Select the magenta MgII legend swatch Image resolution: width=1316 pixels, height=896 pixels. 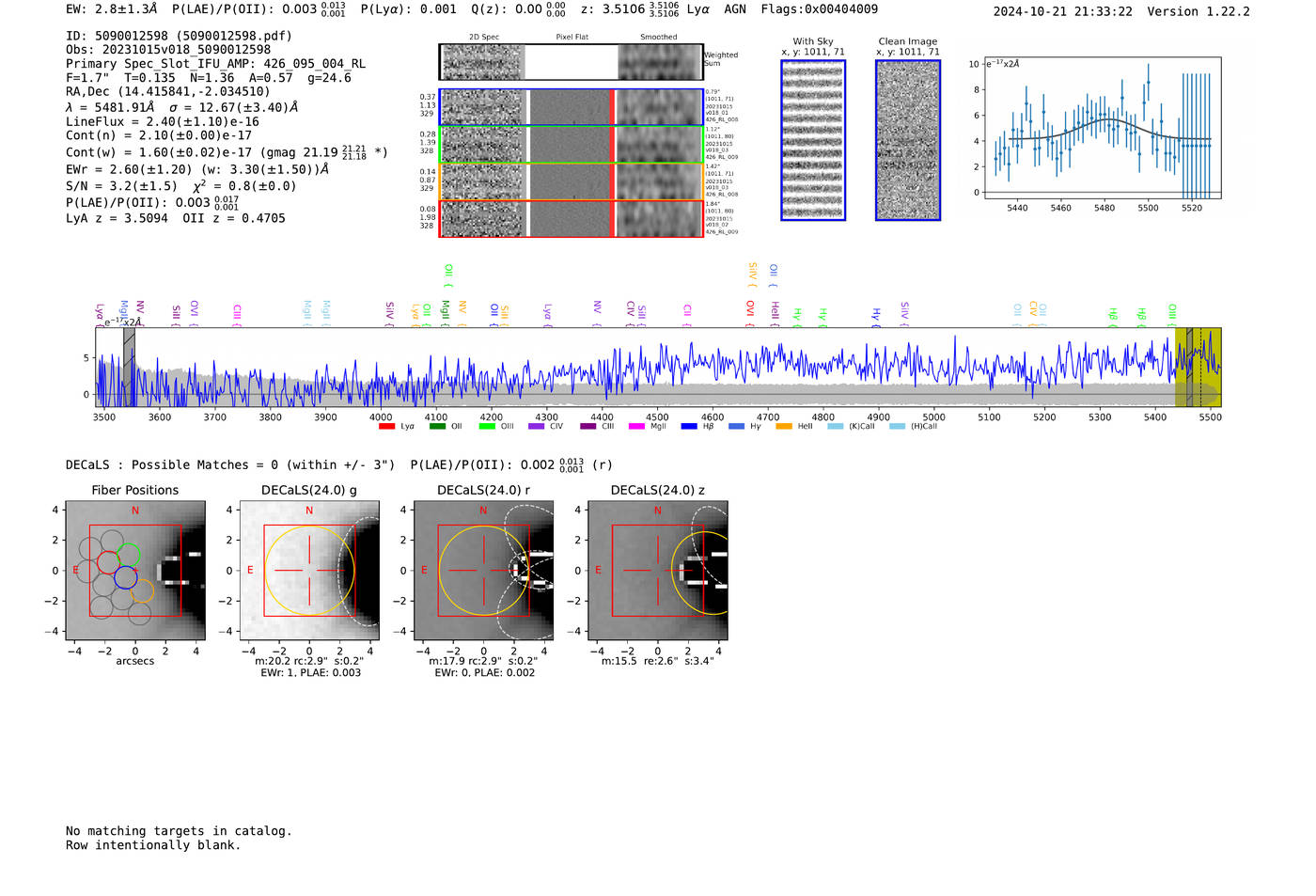[x=637, y=427]
